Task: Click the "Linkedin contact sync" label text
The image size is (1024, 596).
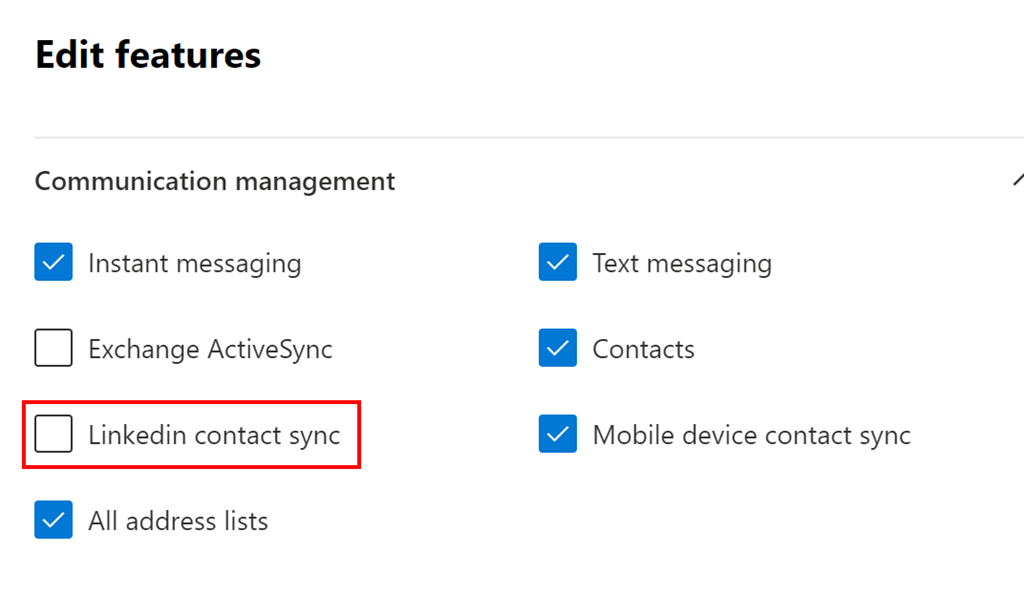Action: [x=214, y=436]
